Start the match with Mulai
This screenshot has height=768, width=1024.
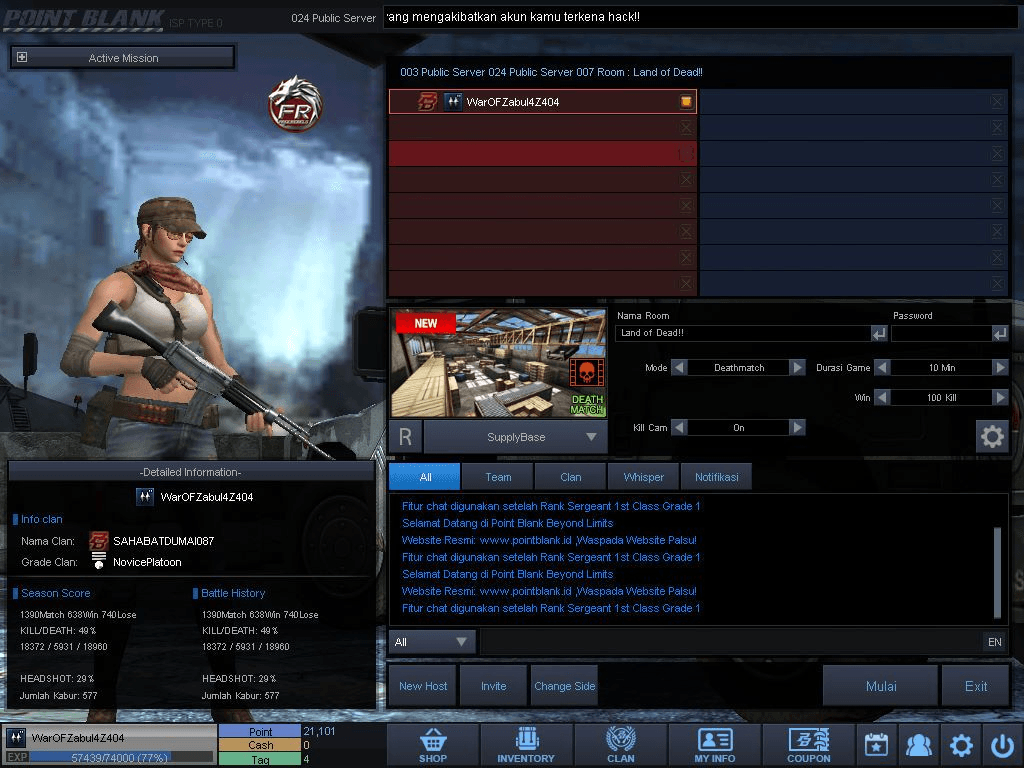click(x=881, y=686)
